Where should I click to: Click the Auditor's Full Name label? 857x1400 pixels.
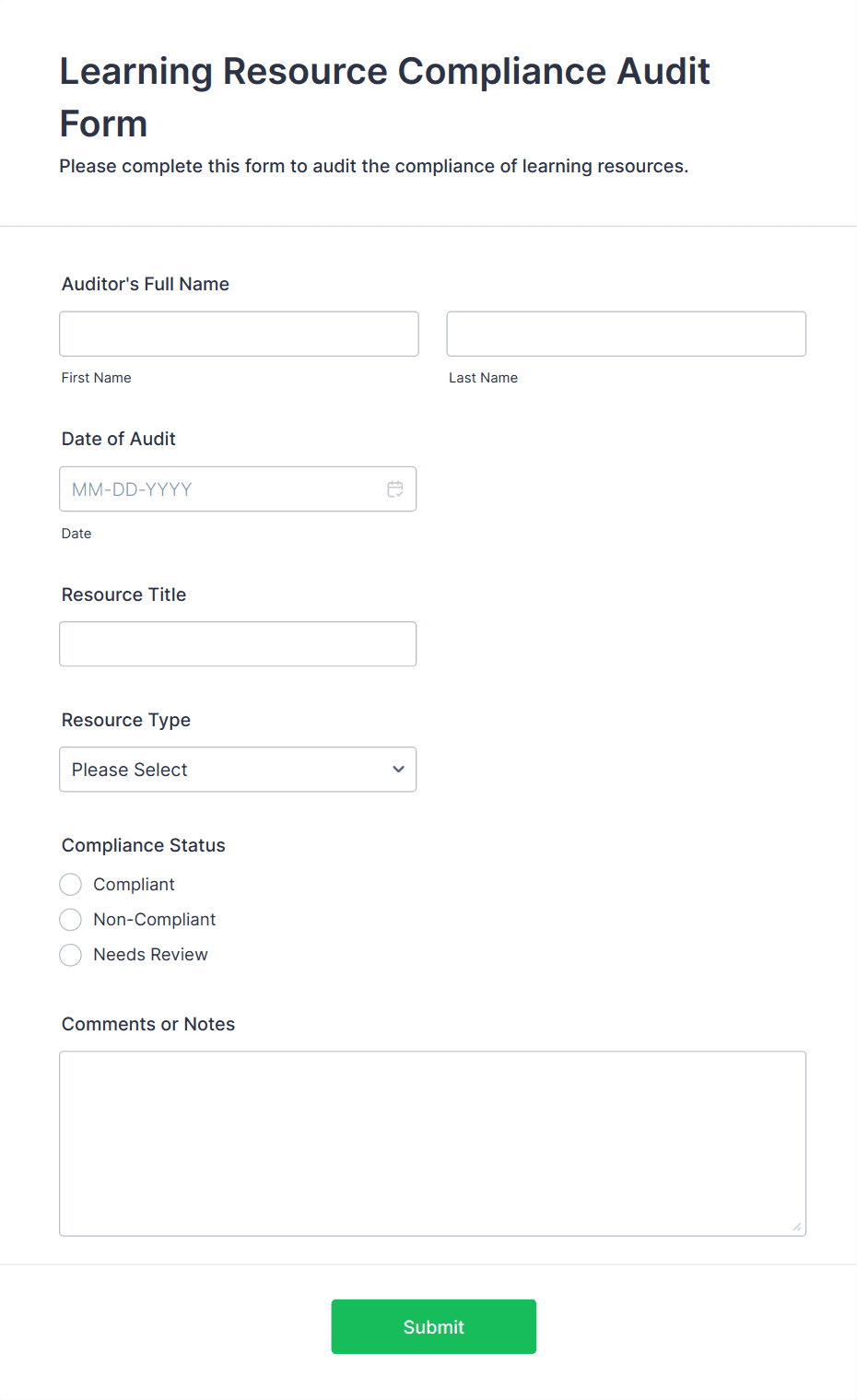coord(146,284)
